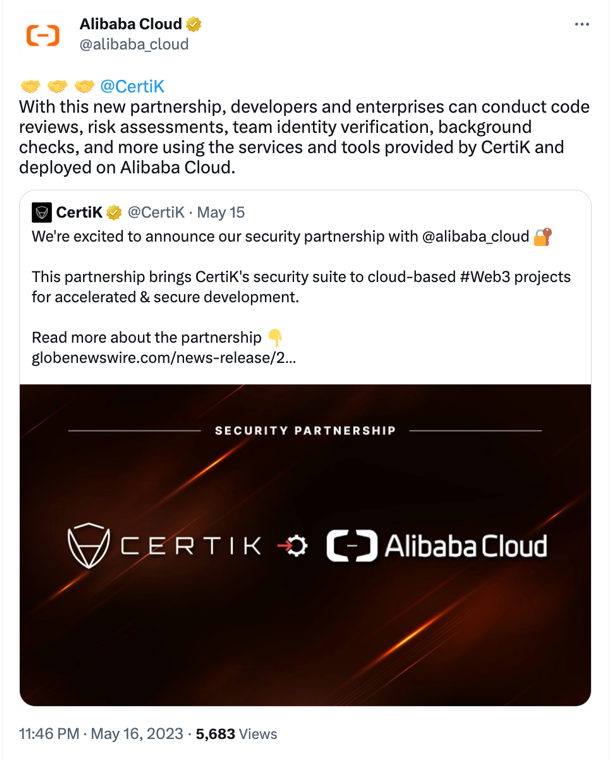
Task: Click the Alibaba Cloud profile avatar
Action: 43,34
